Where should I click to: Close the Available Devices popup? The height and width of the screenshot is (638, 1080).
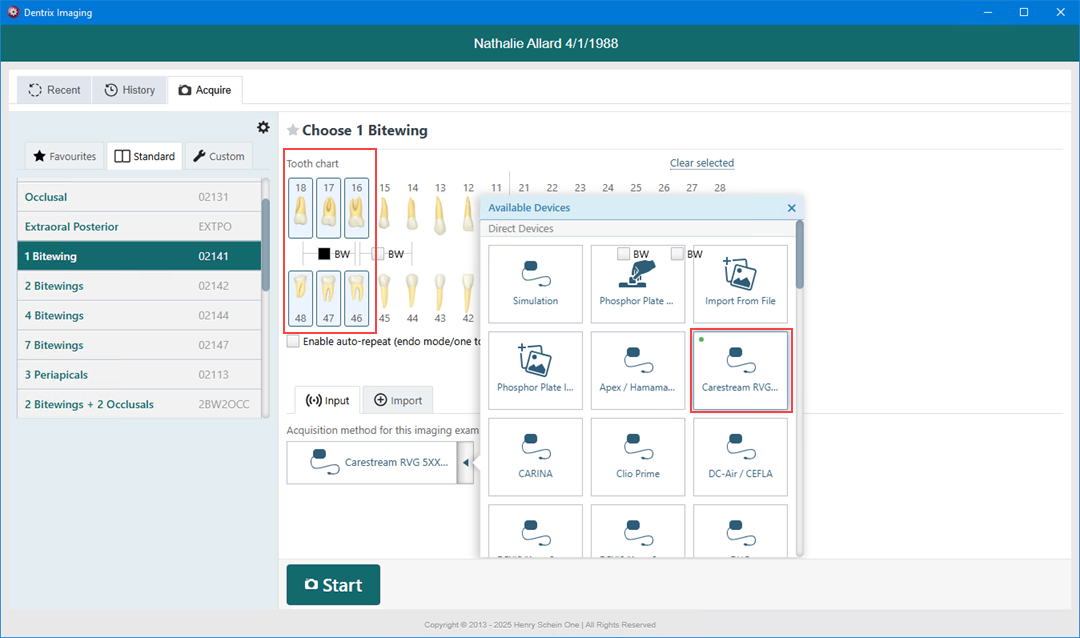coord(791,208)
